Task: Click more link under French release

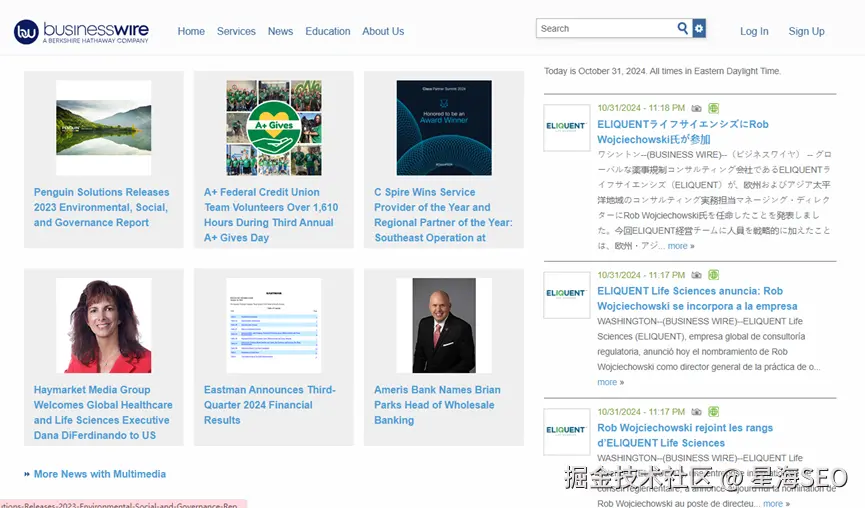Action: point(772,504)
